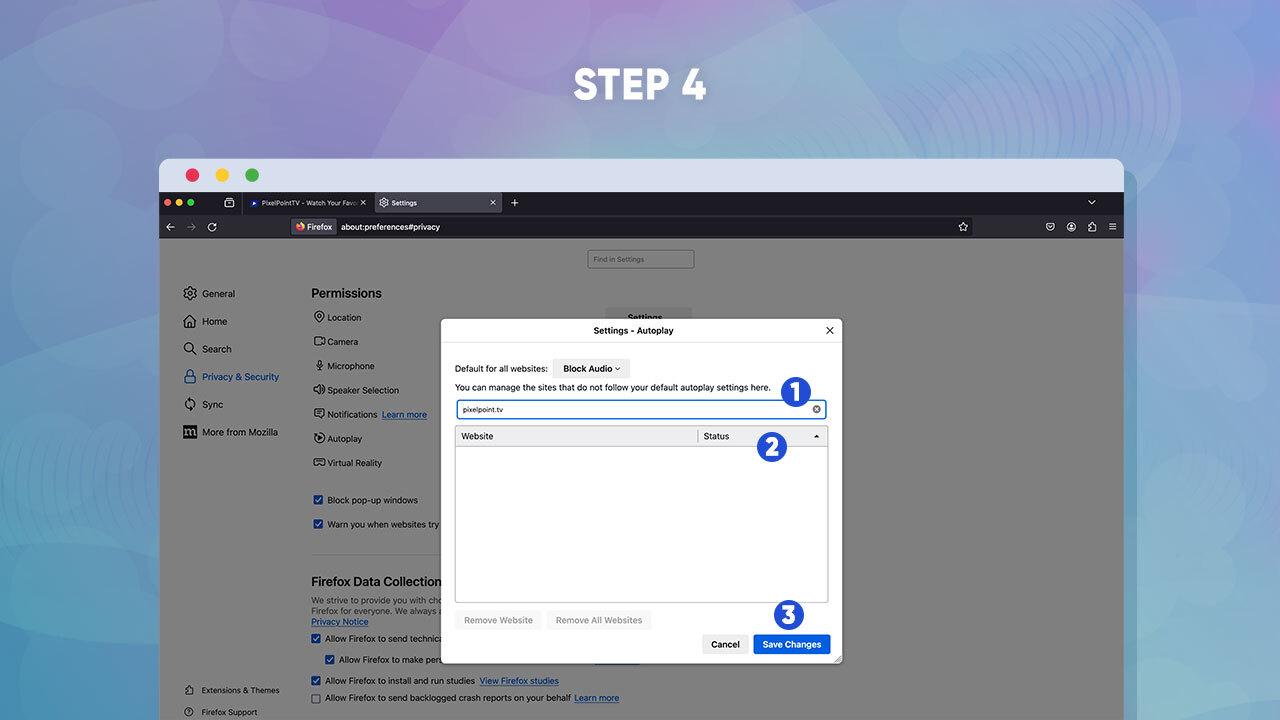Image resolution: width=1280 pixels, height=720 pixels.
Task: Close the PixelPointTV tab
Action: point(363,202)
